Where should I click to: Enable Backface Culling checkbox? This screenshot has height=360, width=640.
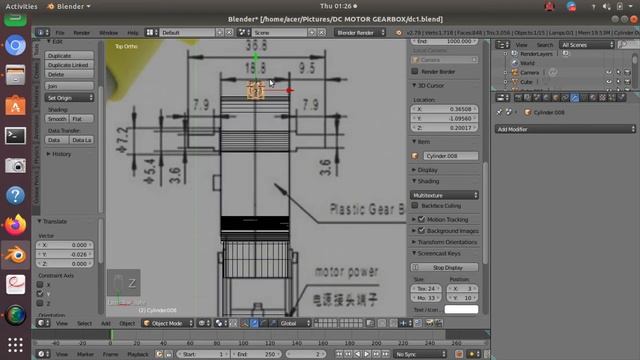point(415,205)
